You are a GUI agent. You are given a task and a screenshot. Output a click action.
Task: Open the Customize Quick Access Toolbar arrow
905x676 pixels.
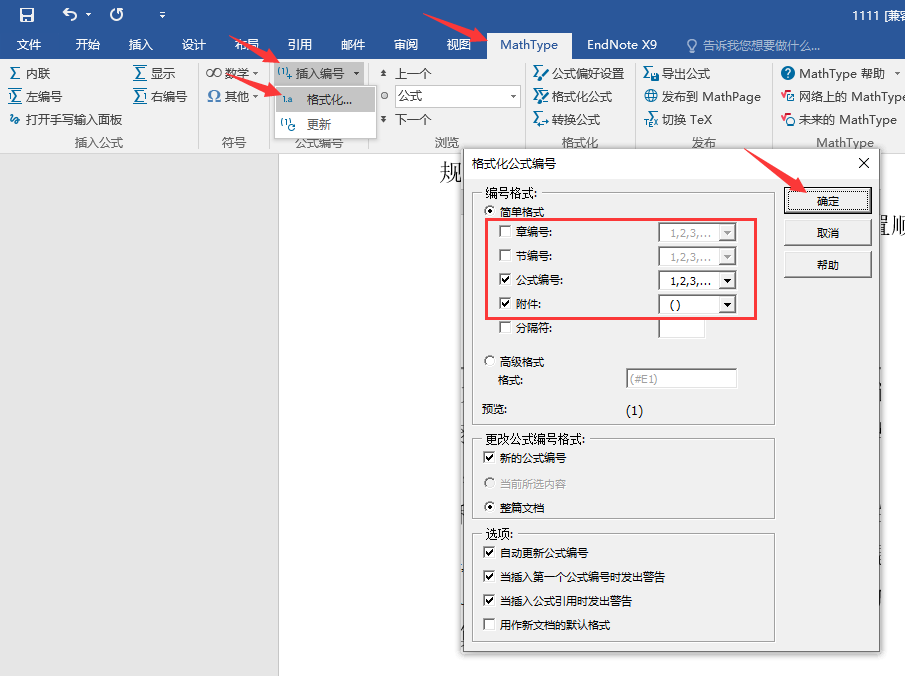point(162,15)
